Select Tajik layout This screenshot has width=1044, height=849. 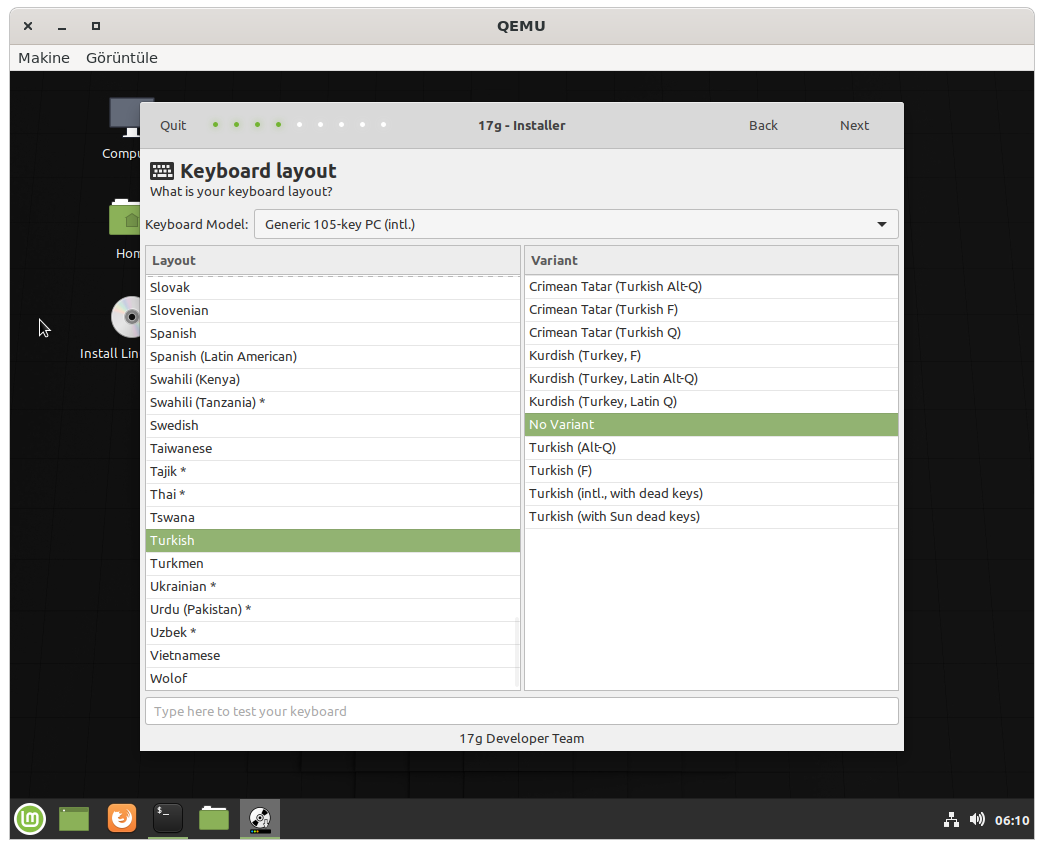tap(333, 471)
